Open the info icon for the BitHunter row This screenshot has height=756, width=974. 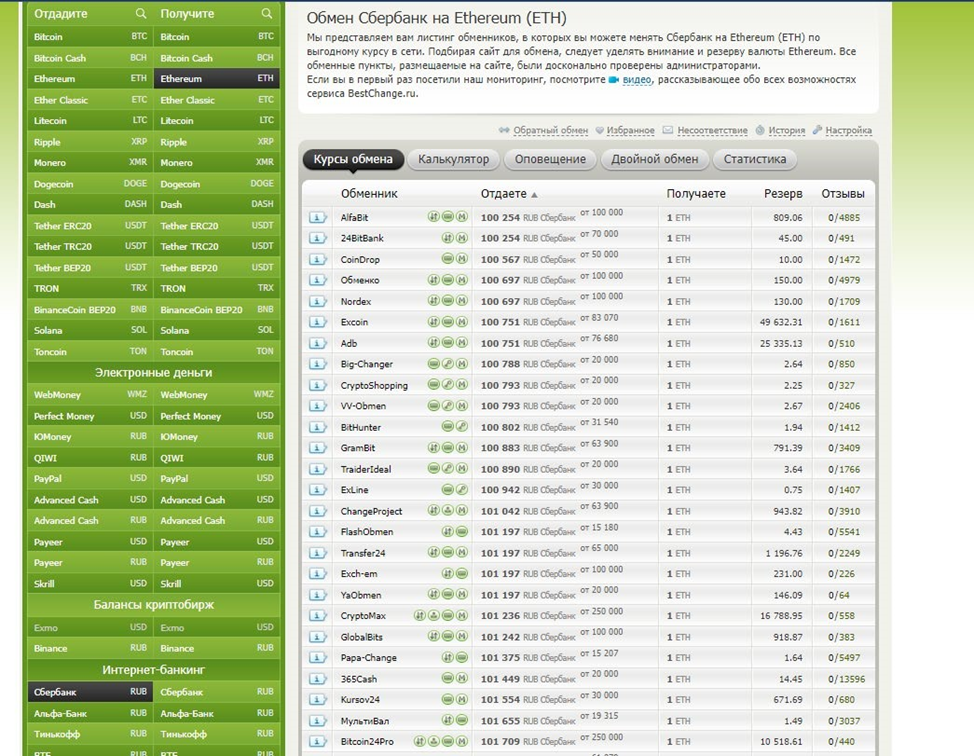pos(317,427)
